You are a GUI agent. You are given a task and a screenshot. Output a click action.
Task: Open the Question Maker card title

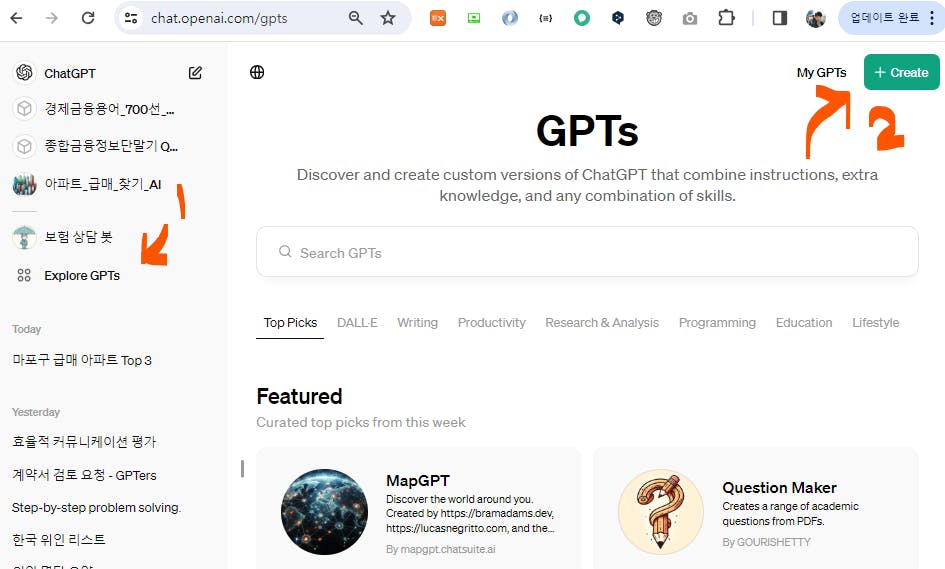tap(779, 487)
